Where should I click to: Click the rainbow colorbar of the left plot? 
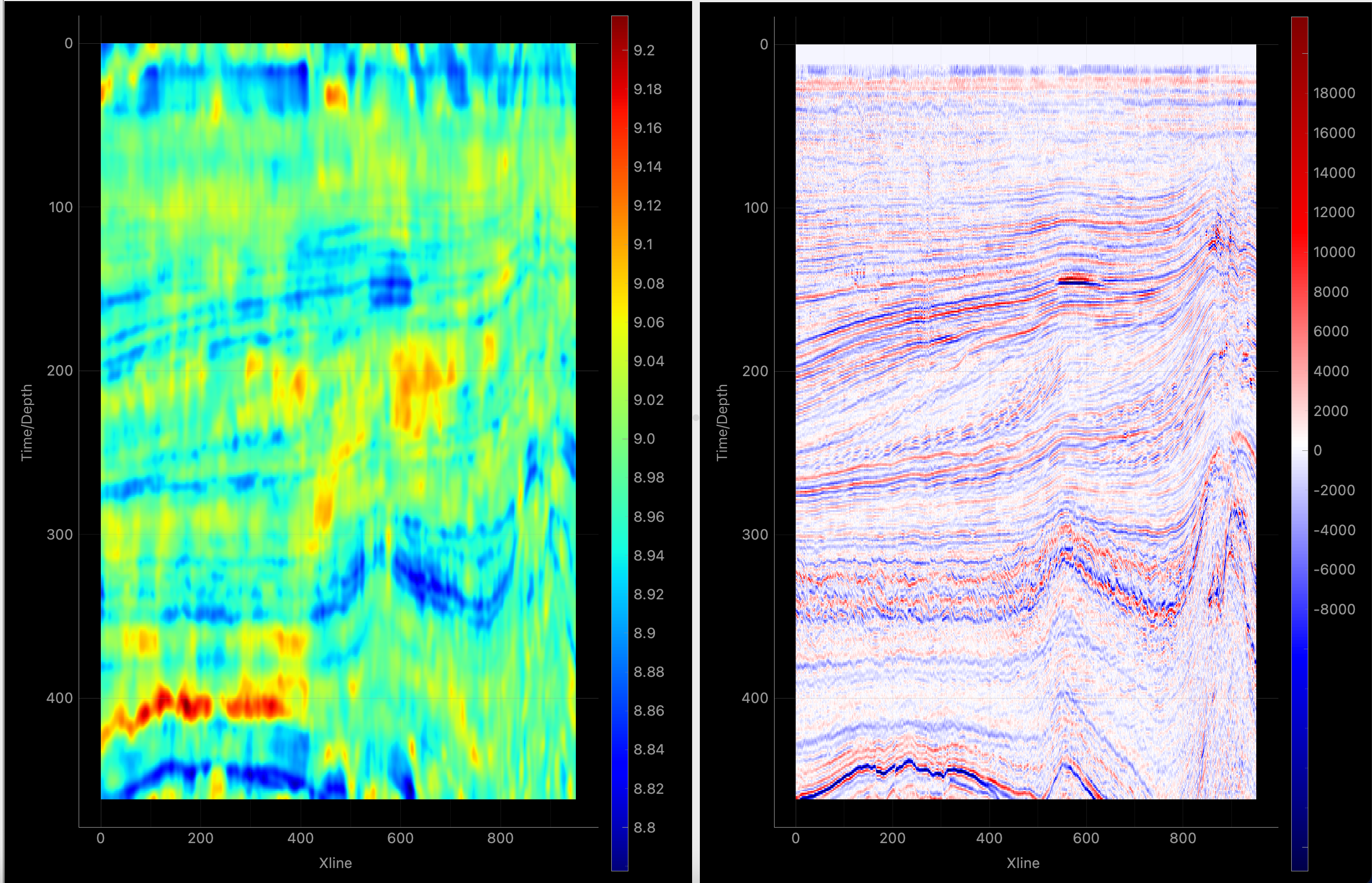click(x=620, y=442)
